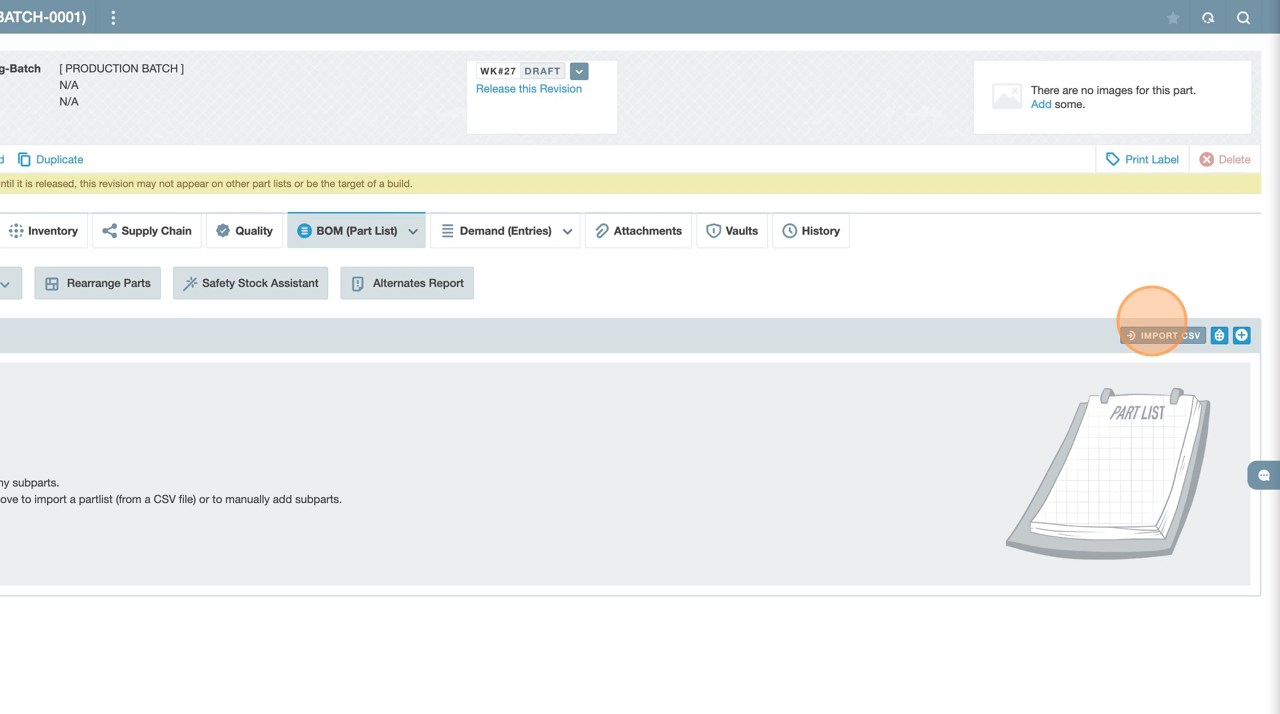This screenshot has width=1280, height=714.
Task: Expand the BOM (Part List) tab chevron
Action: [x=413, y=231]
